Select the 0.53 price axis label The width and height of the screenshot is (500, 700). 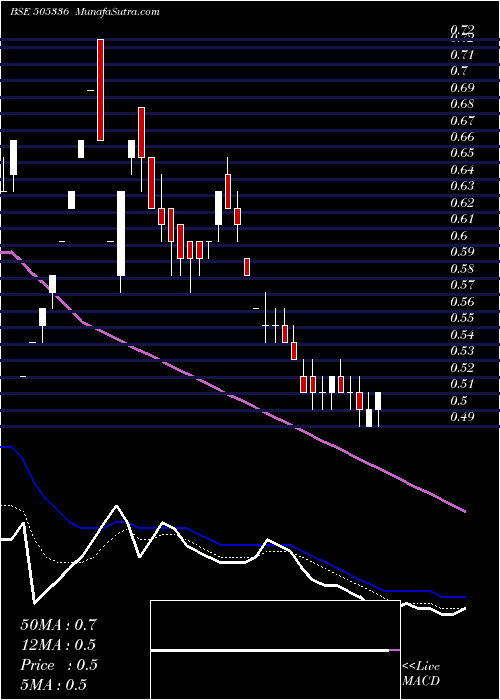[x=462, y=351]
